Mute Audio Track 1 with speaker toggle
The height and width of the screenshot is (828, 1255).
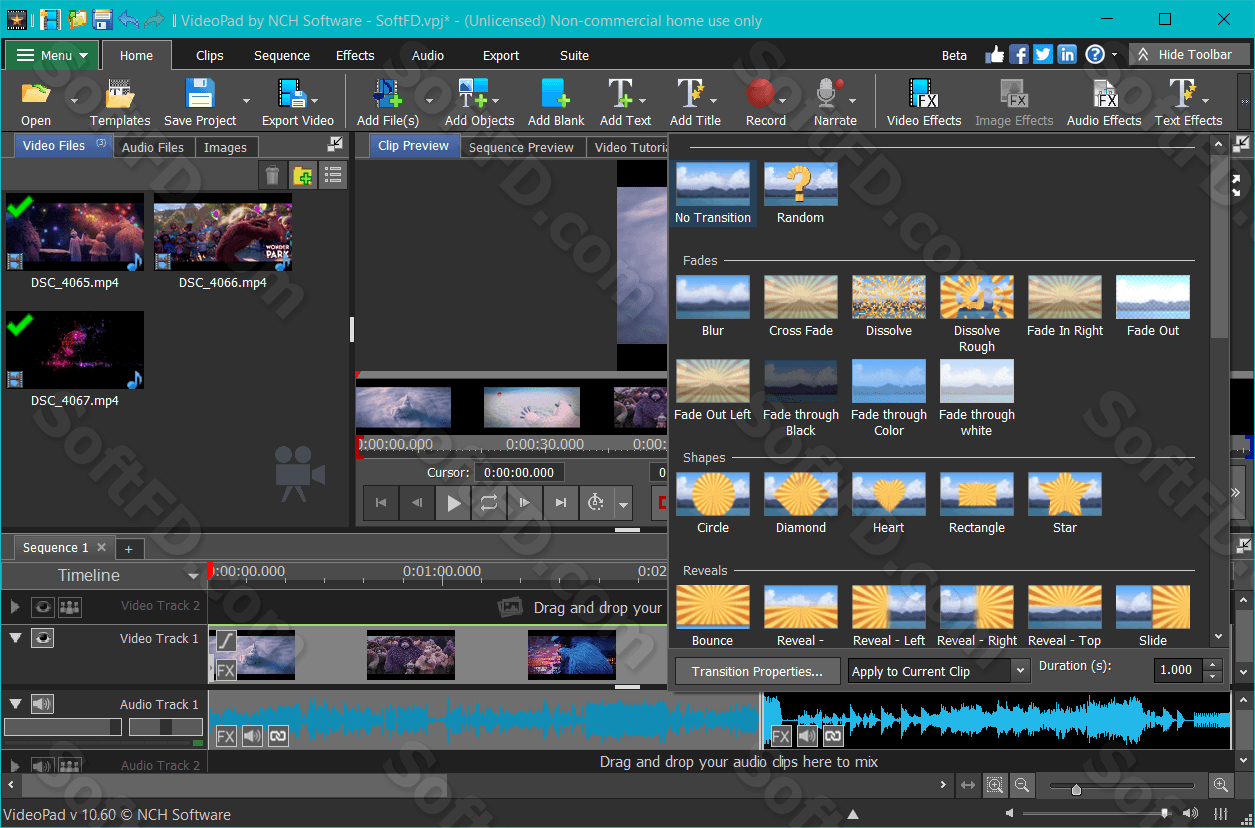tap(42, 704)
